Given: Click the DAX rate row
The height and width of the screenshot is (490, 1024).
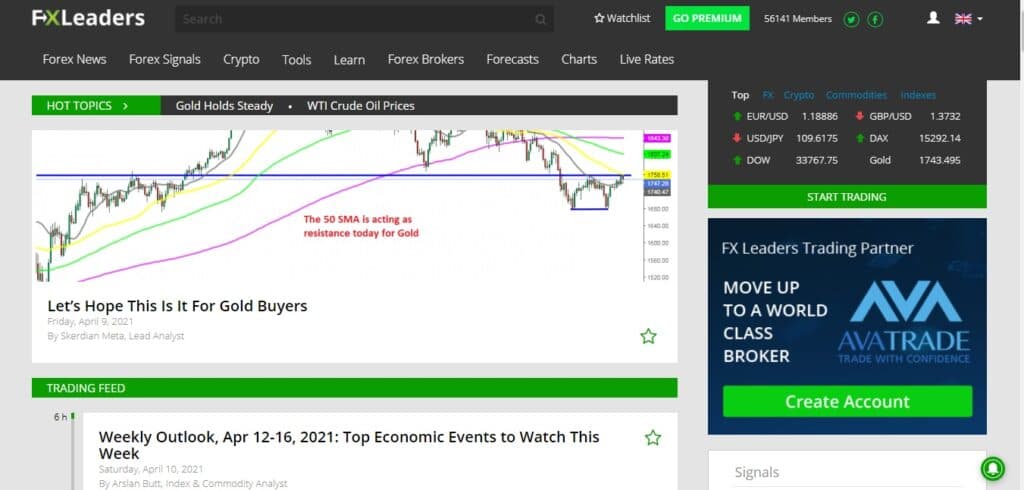Looking at the screenshot, I should (x=907, y=139).
